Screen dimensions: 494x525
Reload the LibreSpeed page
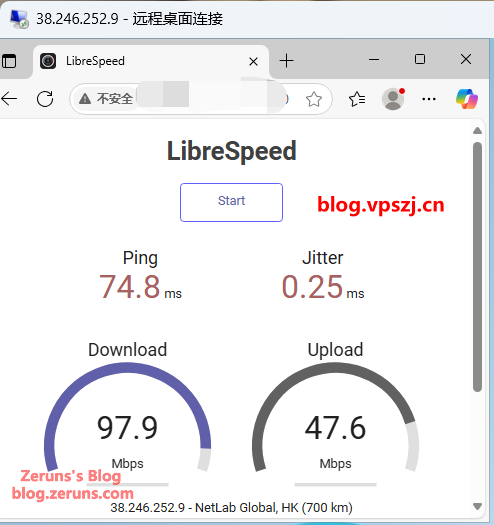click(45, 99)
